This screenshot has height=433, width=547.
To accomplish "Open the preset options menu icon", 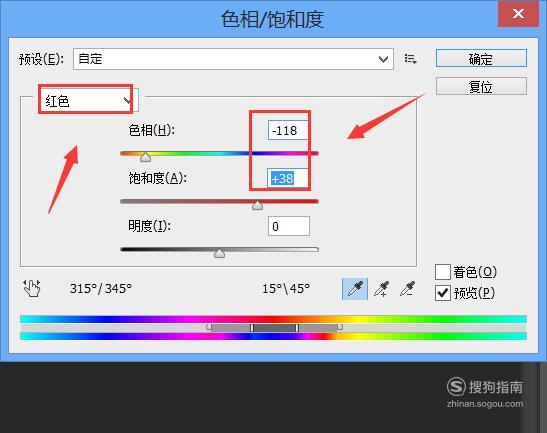I will 410,59.
